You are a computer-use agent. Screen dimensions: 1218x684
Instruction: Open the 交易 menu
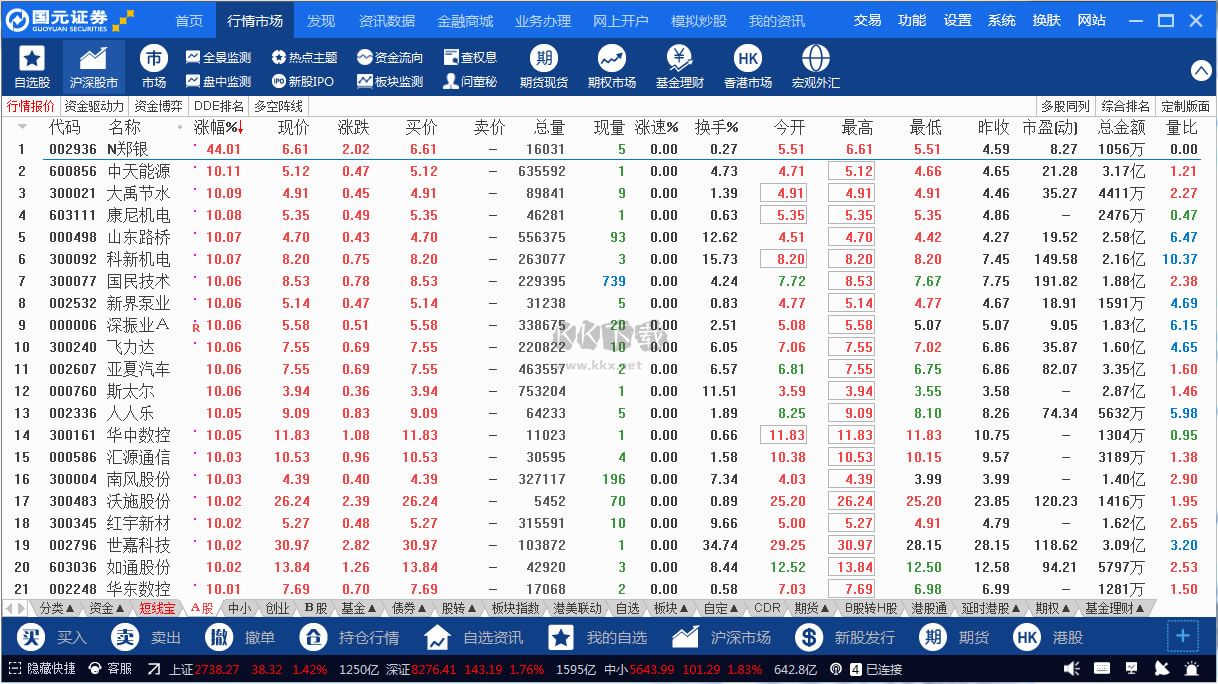point(867,20)
